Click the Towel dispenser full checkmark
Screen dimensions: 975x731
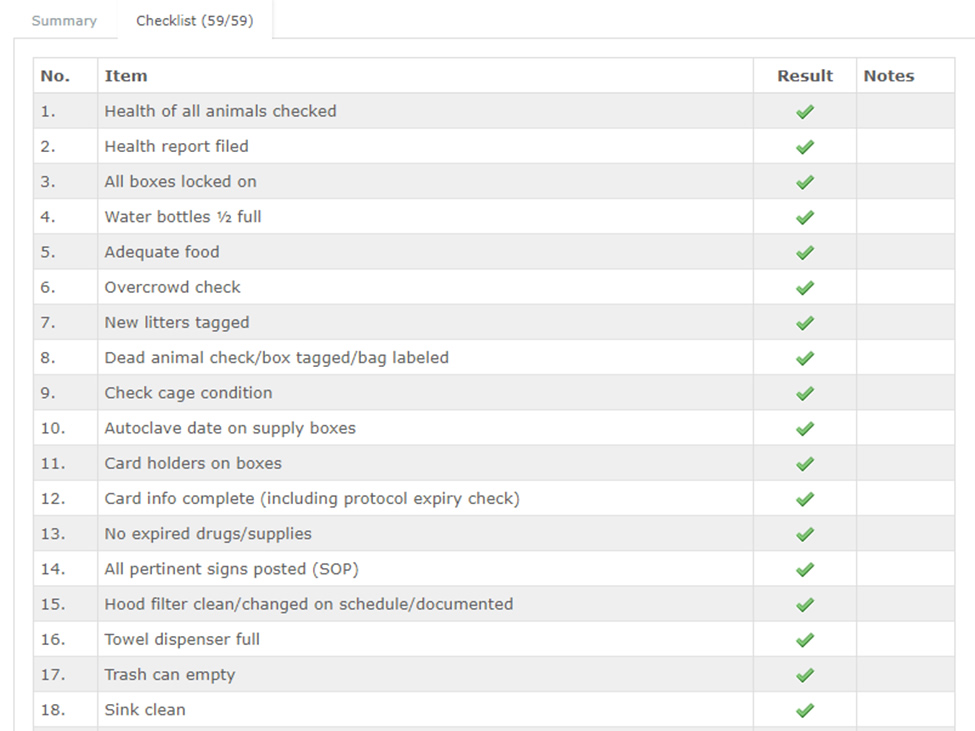(x=805, y=640)
